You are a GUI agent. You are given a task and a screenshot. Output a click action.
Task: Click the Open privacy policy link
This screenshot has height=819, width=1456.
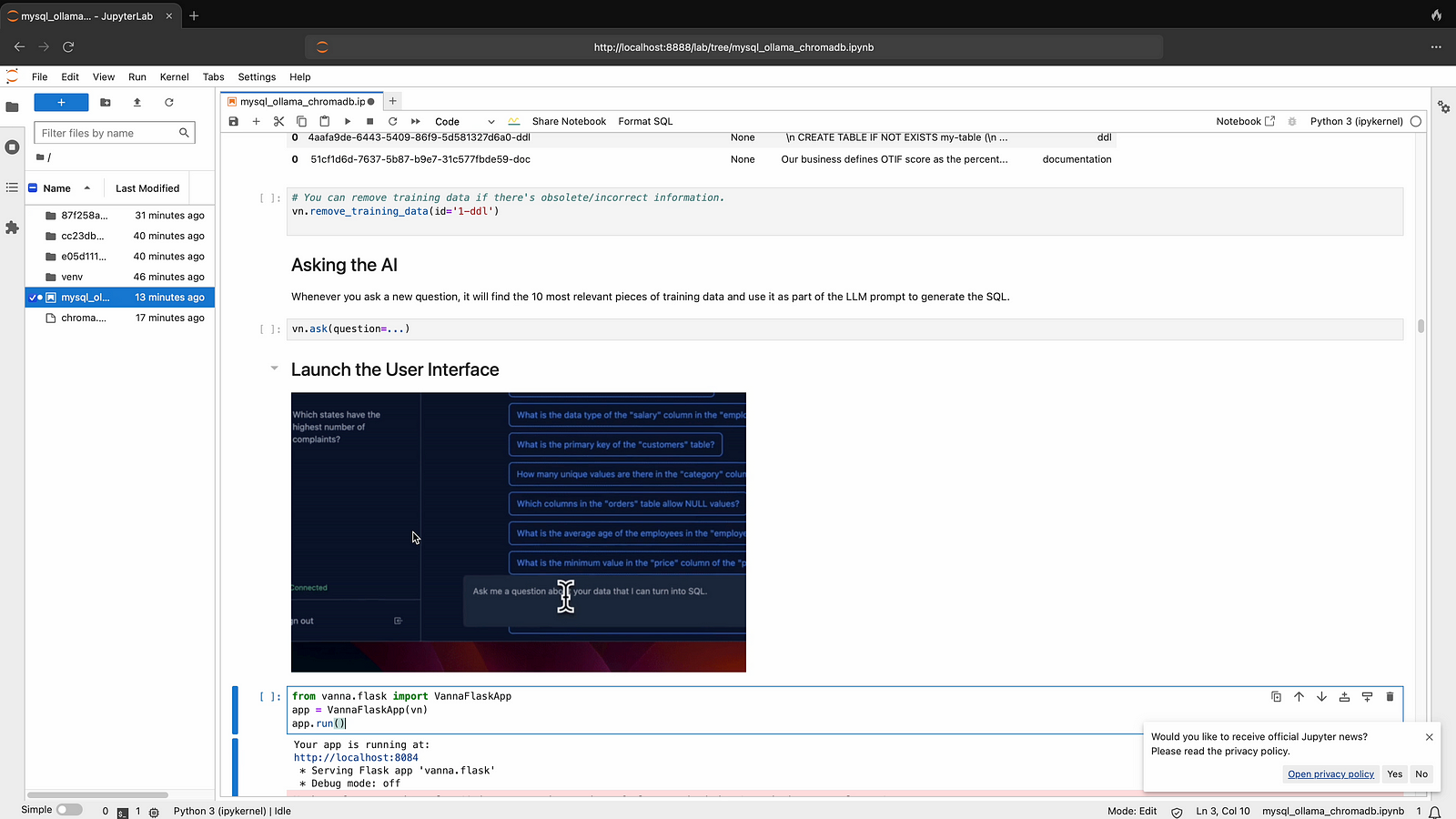coord(1330,774)
